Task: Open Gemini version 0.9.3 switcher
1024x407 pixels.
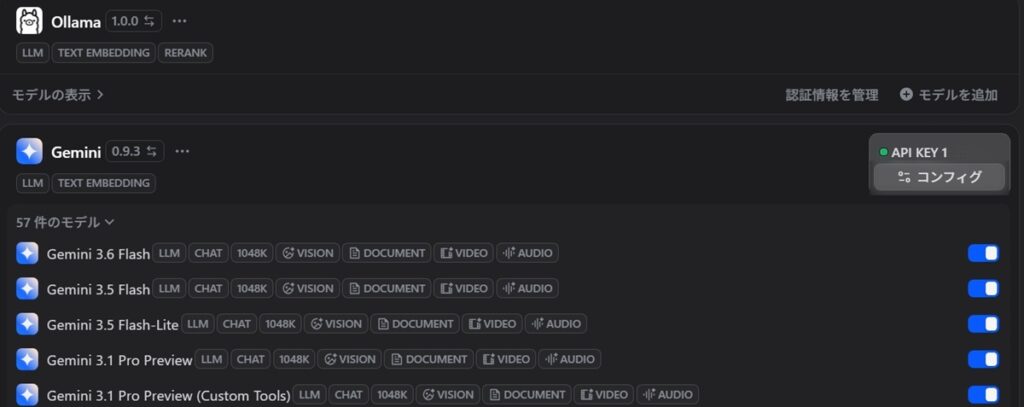Action: [x=135, y=152]
